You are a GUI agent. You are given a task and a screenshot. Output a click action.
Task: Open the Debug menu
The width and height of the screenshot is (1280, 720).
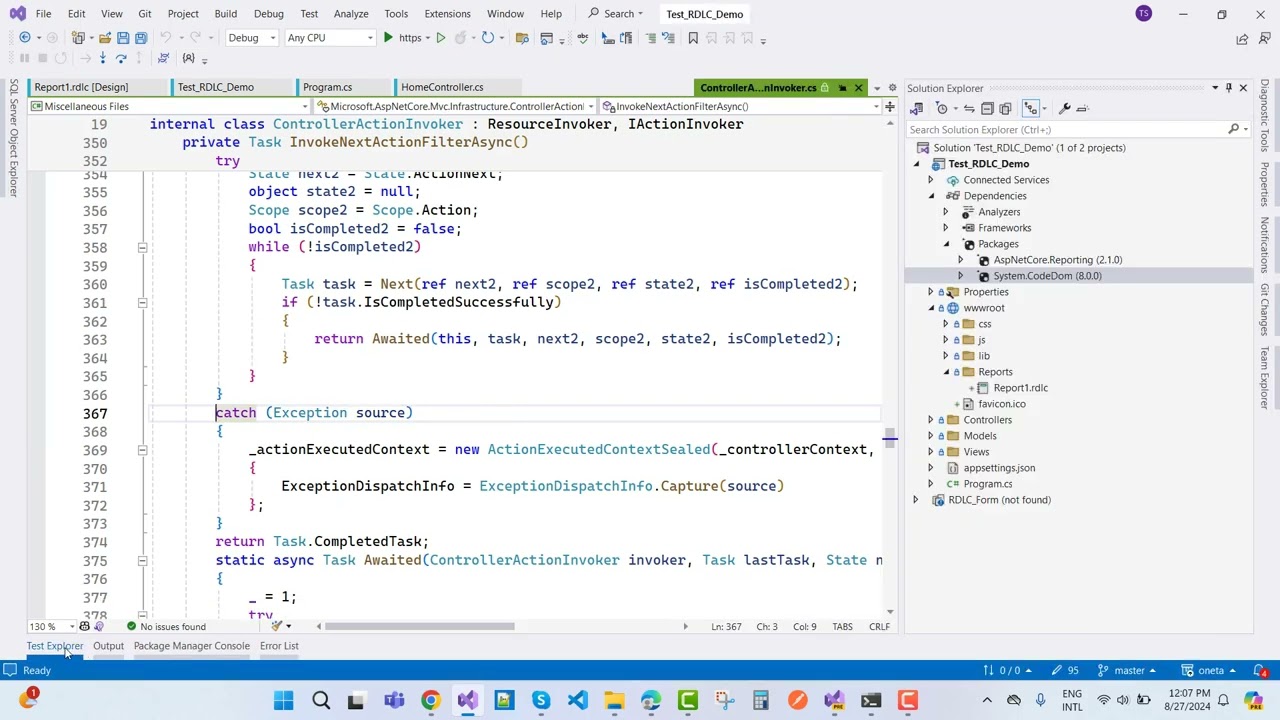pyautogui.click(x=268, y=14)
